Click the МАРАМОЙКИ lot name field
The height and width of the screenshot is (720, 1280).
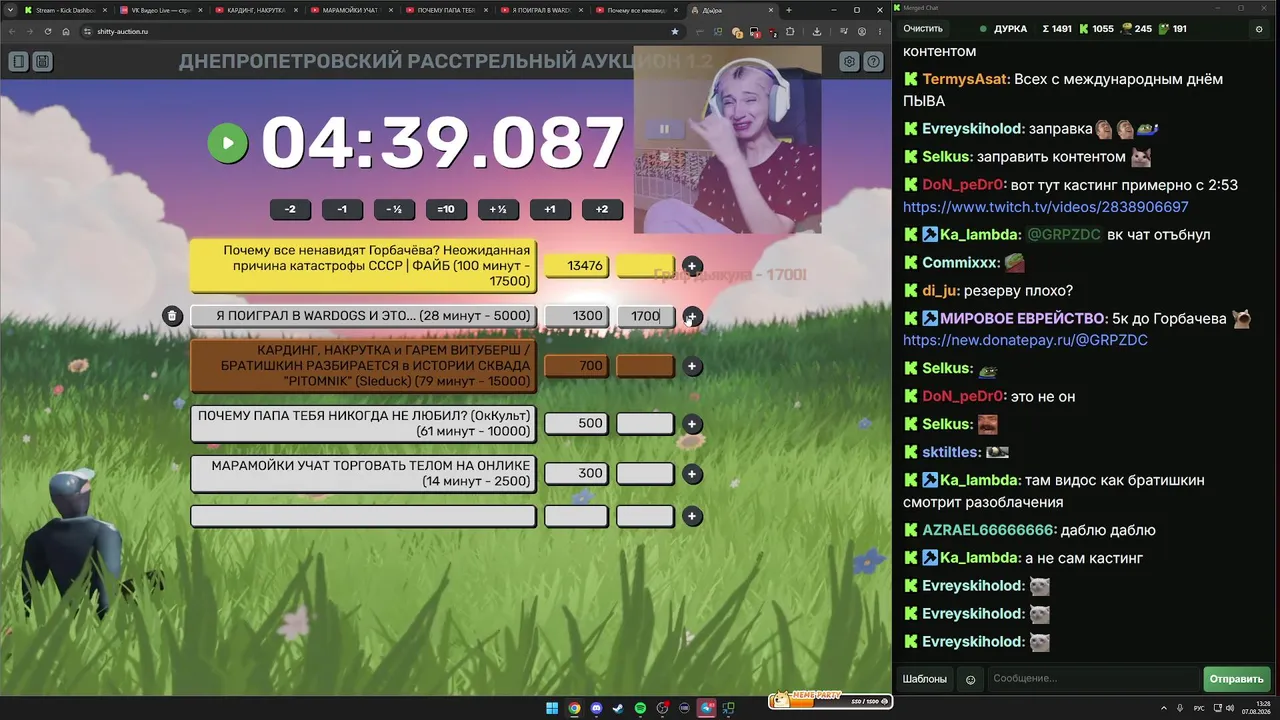pos(363,474)
